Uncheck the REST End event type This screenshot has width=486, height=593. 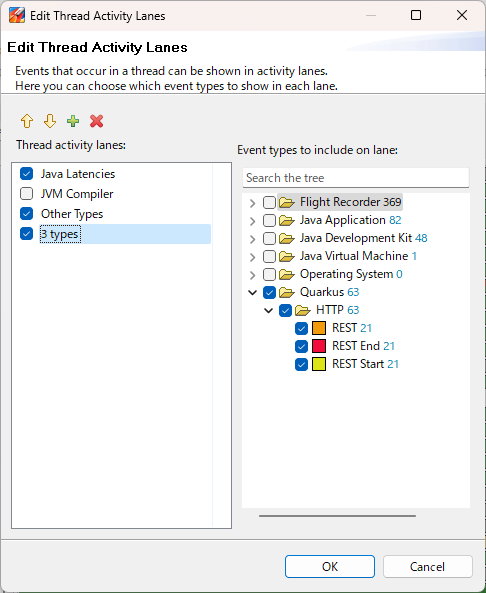tap(301, 346)
